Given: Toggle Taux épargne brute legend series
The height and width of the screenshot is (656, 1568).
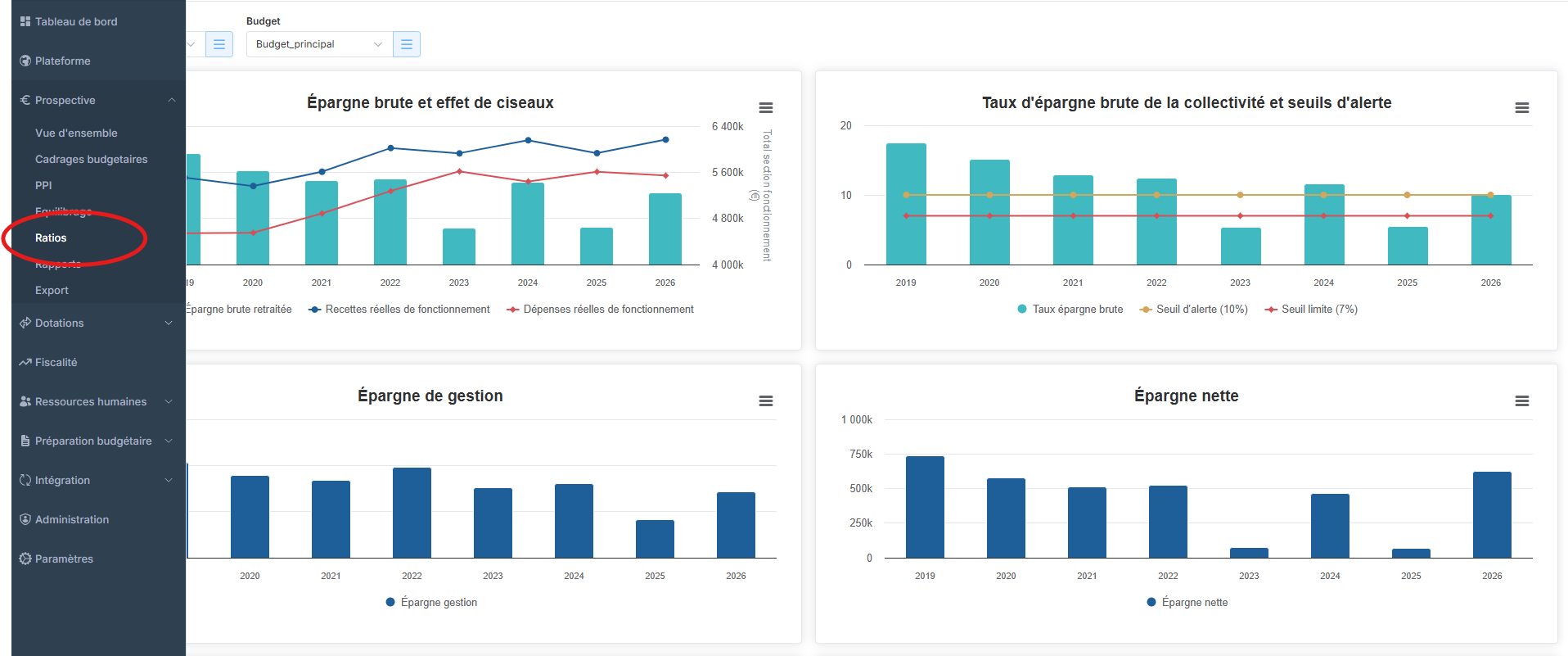Looking at the screenshot, I should (1070, 310).
